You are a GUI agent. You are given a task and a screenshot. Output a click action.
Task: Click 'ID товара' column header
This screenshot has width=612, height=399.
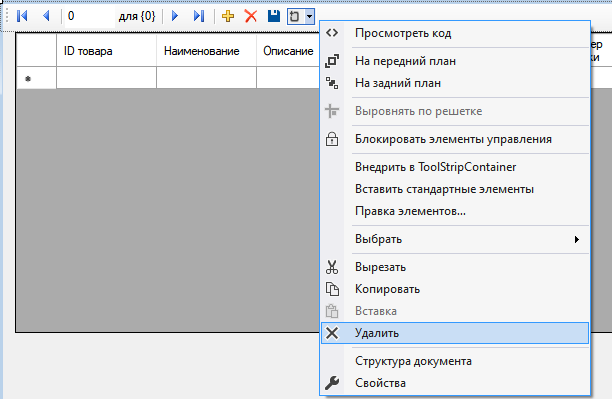tap(107, 51)
